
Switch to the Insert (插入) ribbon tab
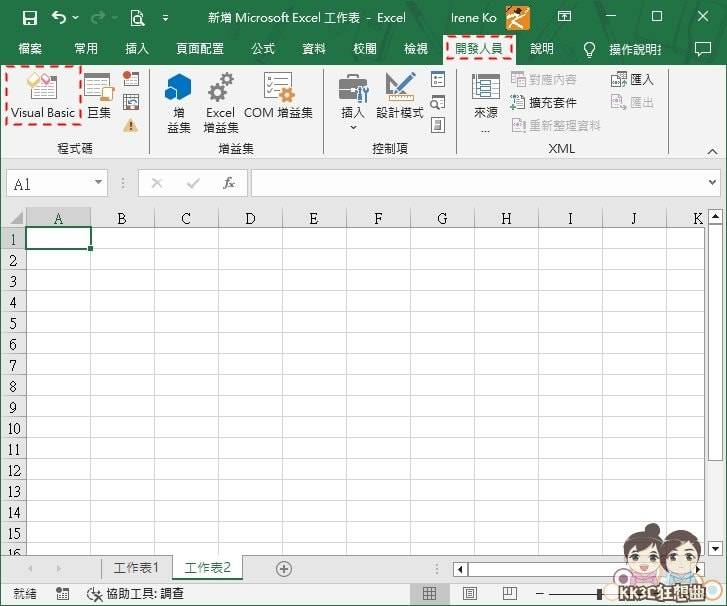137,49
